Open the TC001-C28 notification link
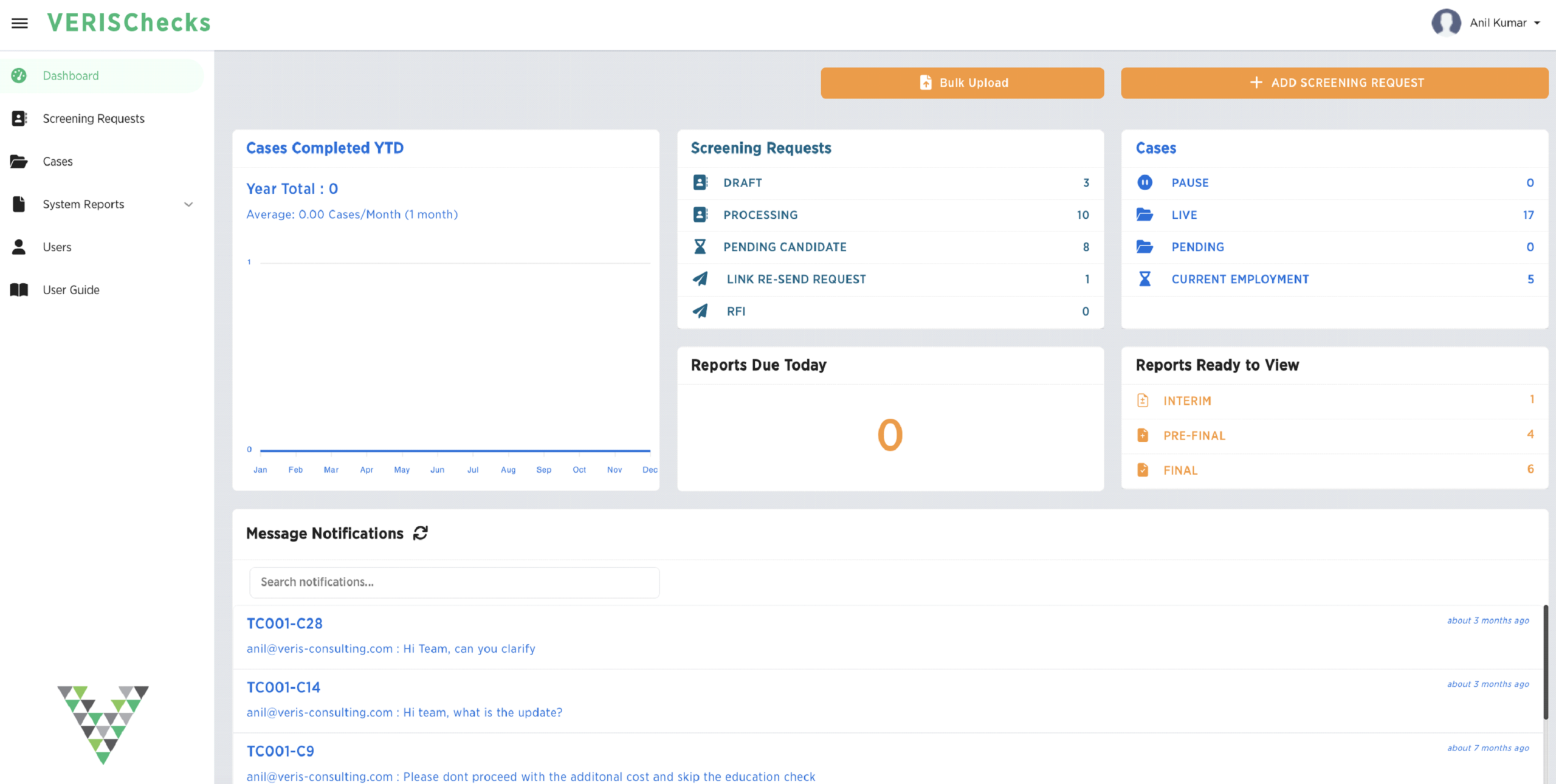Screen dimensions: 1556x784 click(x=284, y=623)
